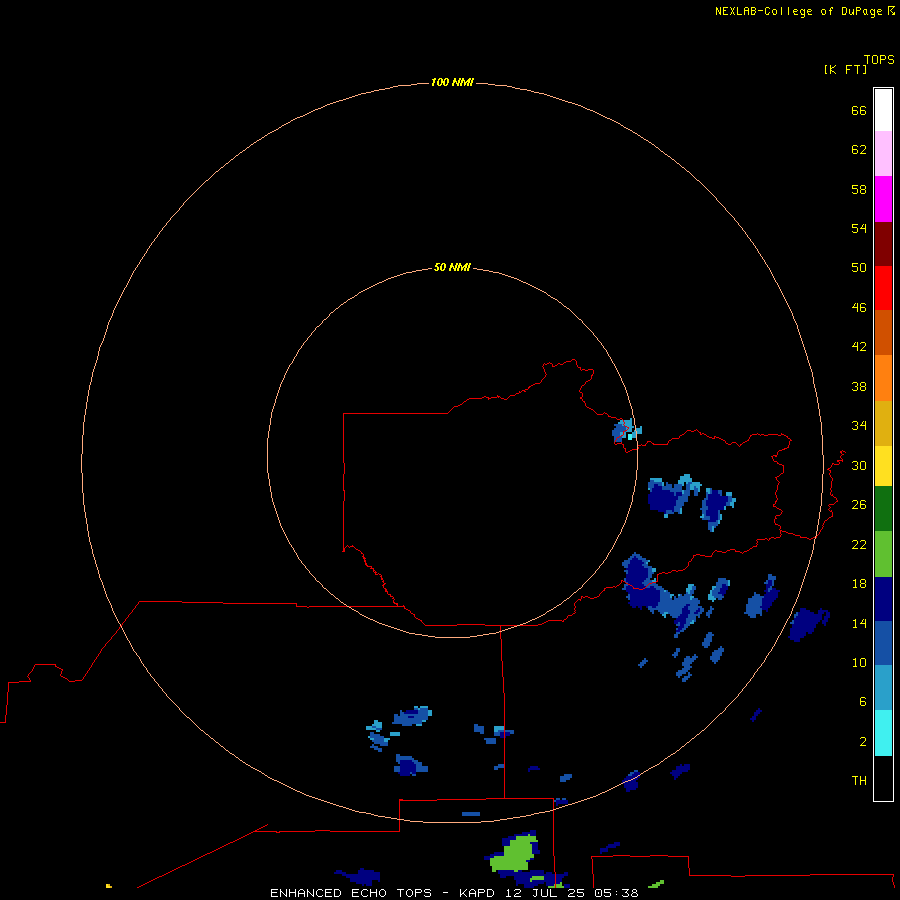
Task: Click the white 66+ K FT legend swatch
Action: pyautogui.click(x=883, y=110)
